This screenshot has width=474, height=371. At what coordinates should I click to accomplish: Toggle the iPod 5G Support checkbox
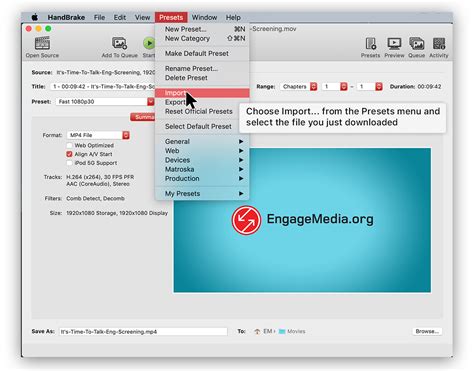coord(69,163)
